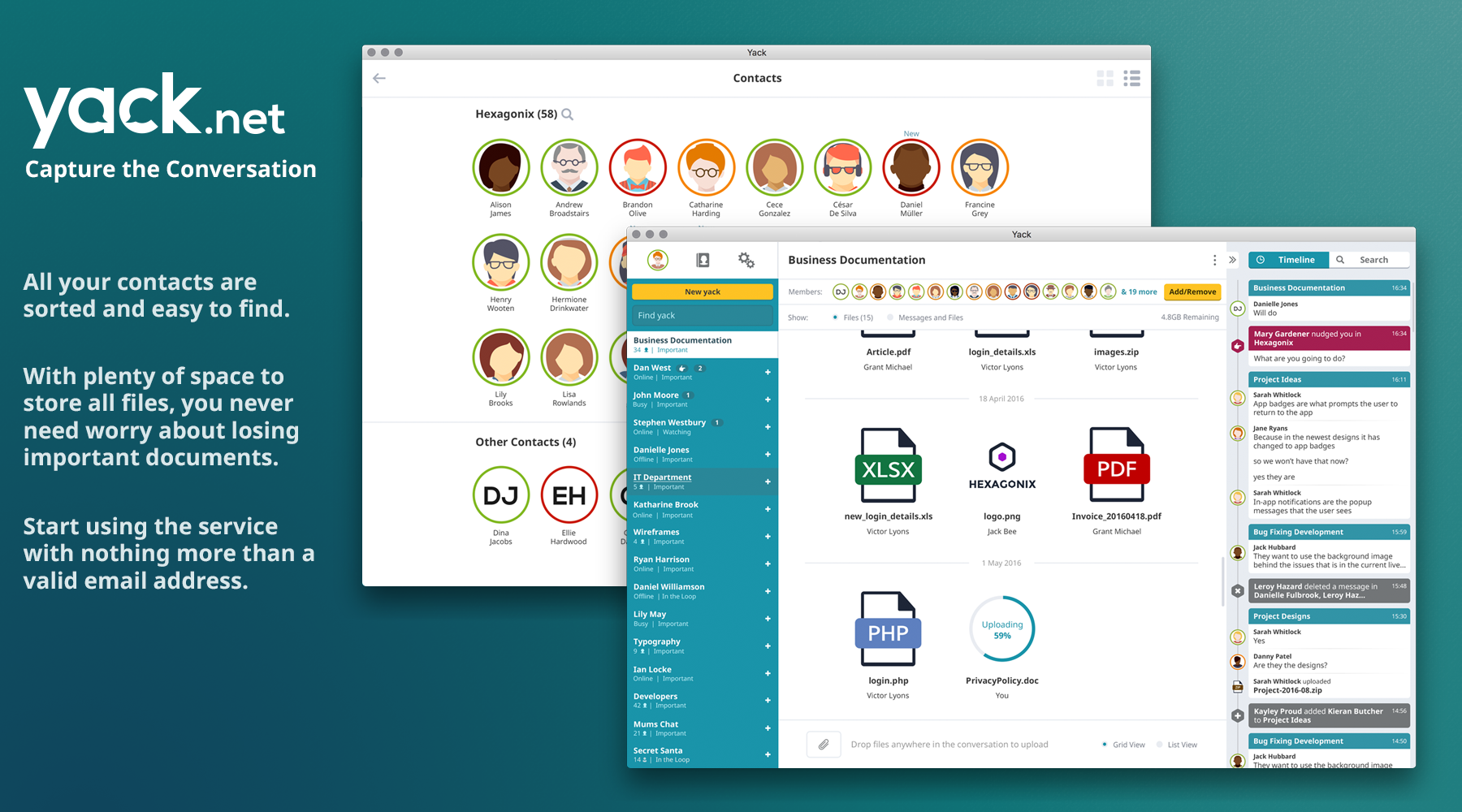The image size is (1462, 812).
Task: Click the nudge badge next to Dan West
Action: (682, 368)
